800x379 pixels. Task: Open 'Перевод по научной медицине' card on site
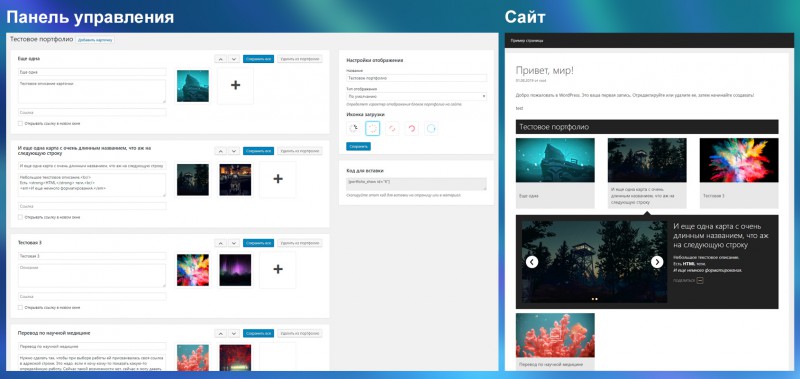pyautogui.click(x=555, y=342)
